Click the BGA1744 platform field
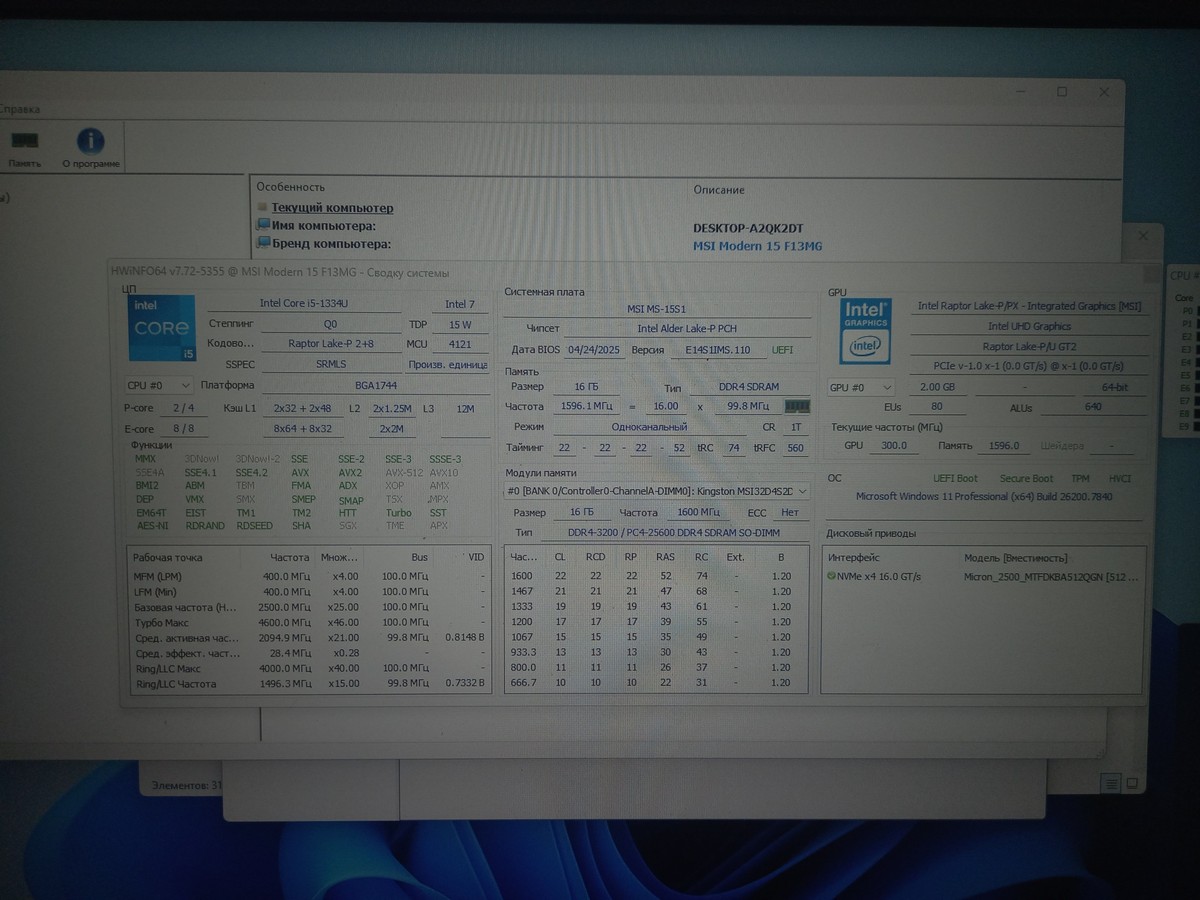The height and width of the screenshot is (900, 1200). click(x=374, y=385)
